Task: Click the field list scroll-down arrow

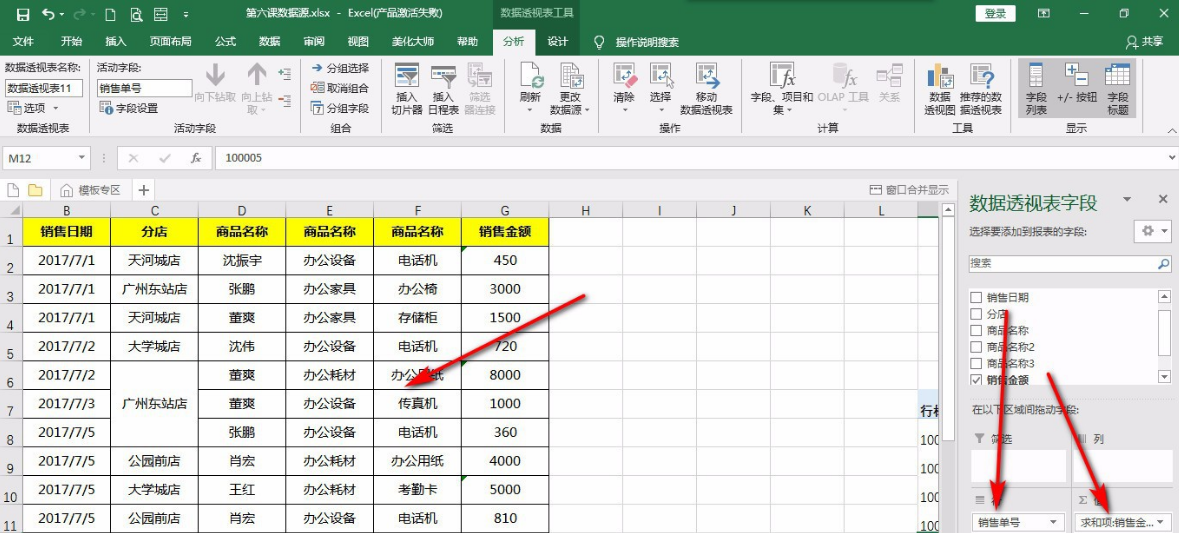Action: (x=1165, y=376)
